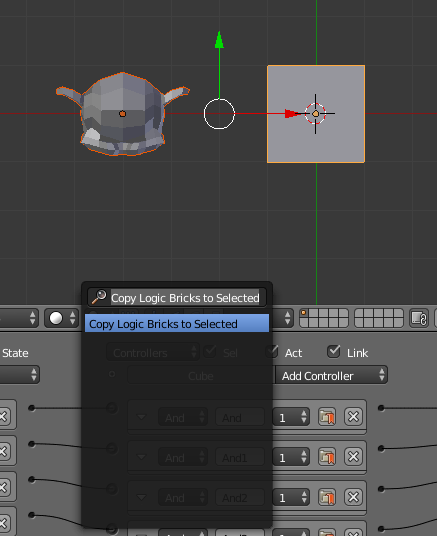Open the dropdown under the State label

click(x=19, y=375)
